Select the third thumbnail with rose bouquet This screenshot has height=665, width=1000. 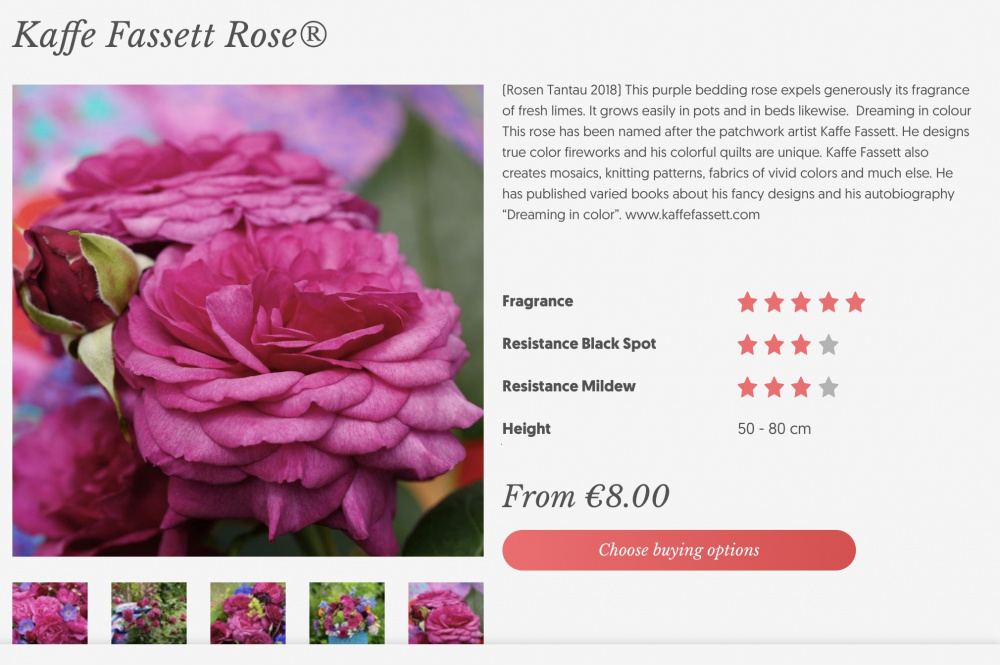click(247, 613)
